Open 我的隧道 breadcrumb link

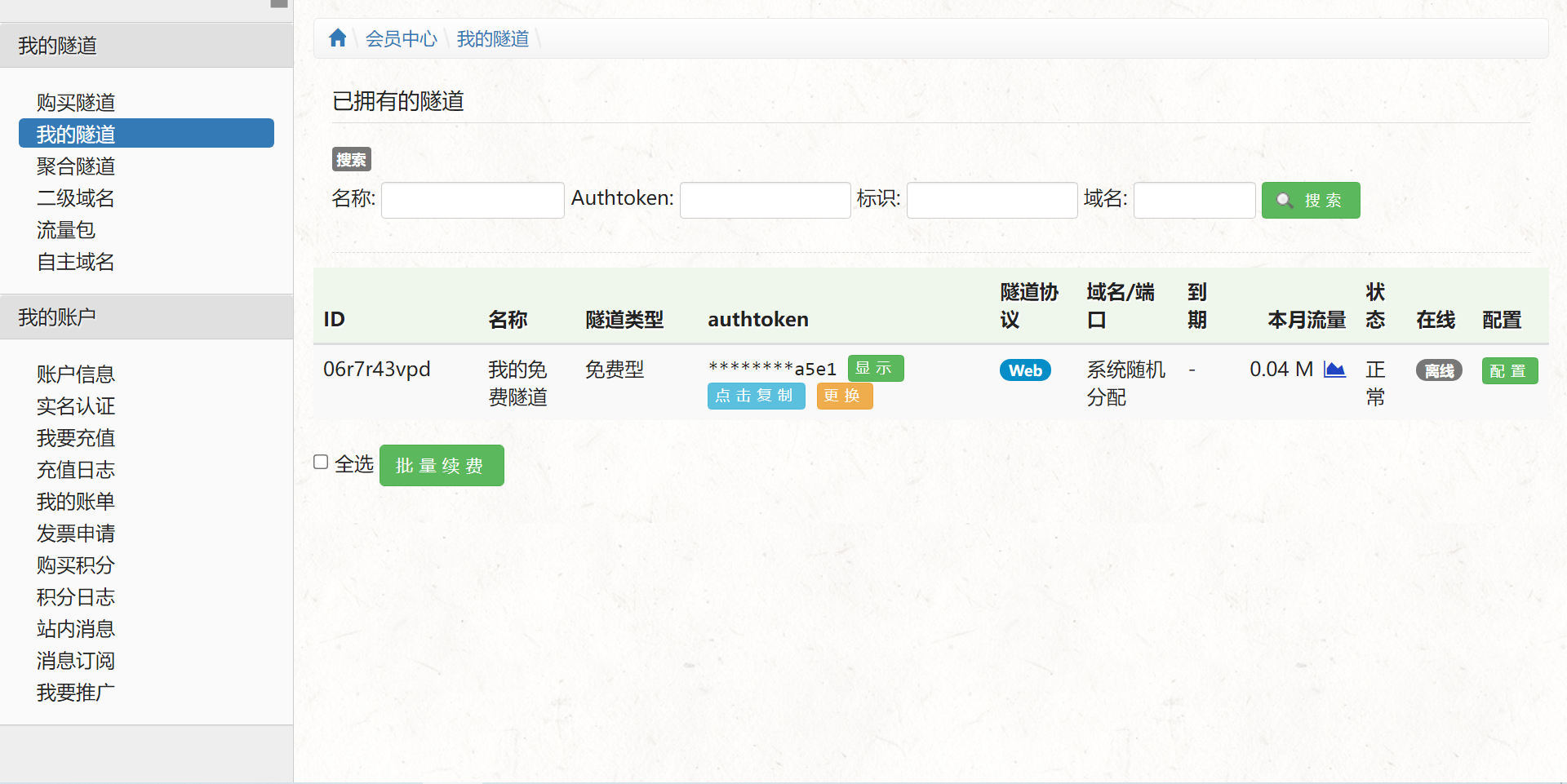coord(493,38)
